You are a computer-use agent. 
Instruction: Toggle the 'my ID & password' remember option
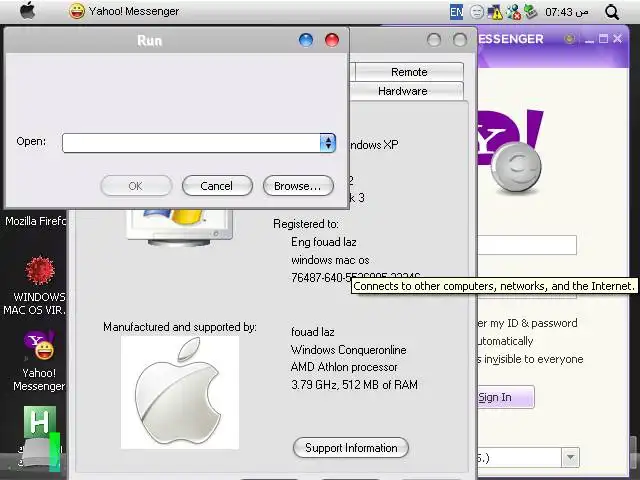(x=527, y=323)
